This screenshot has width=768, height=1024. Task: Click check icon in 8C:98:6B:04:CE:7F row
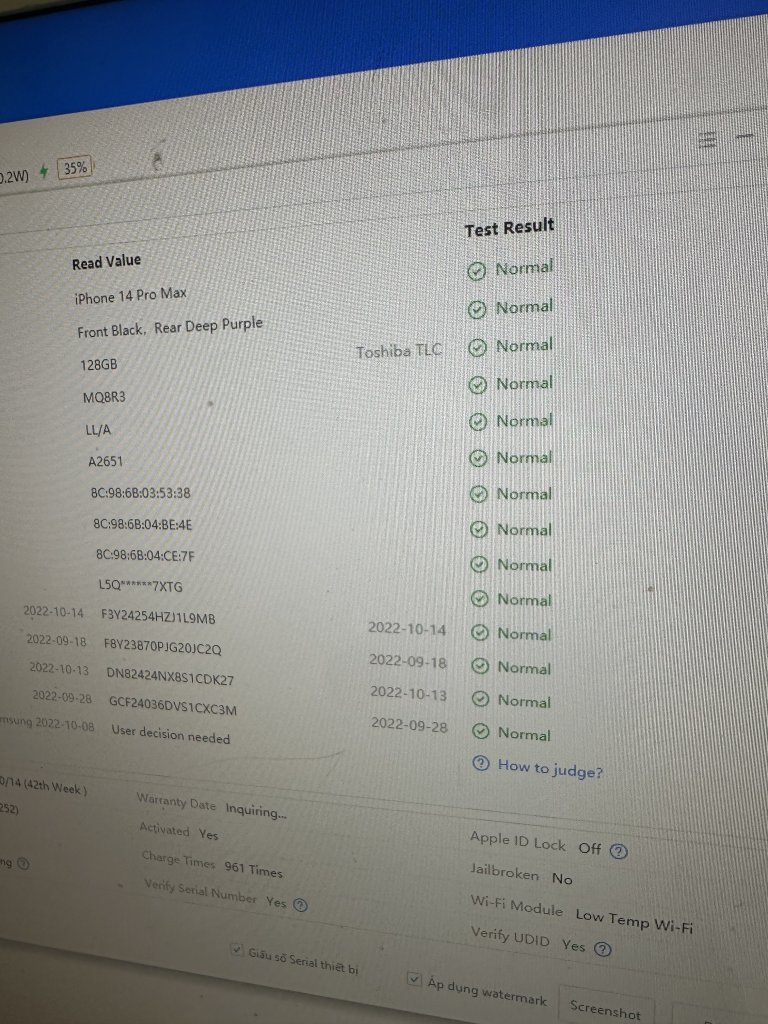(x=479, y=564)
